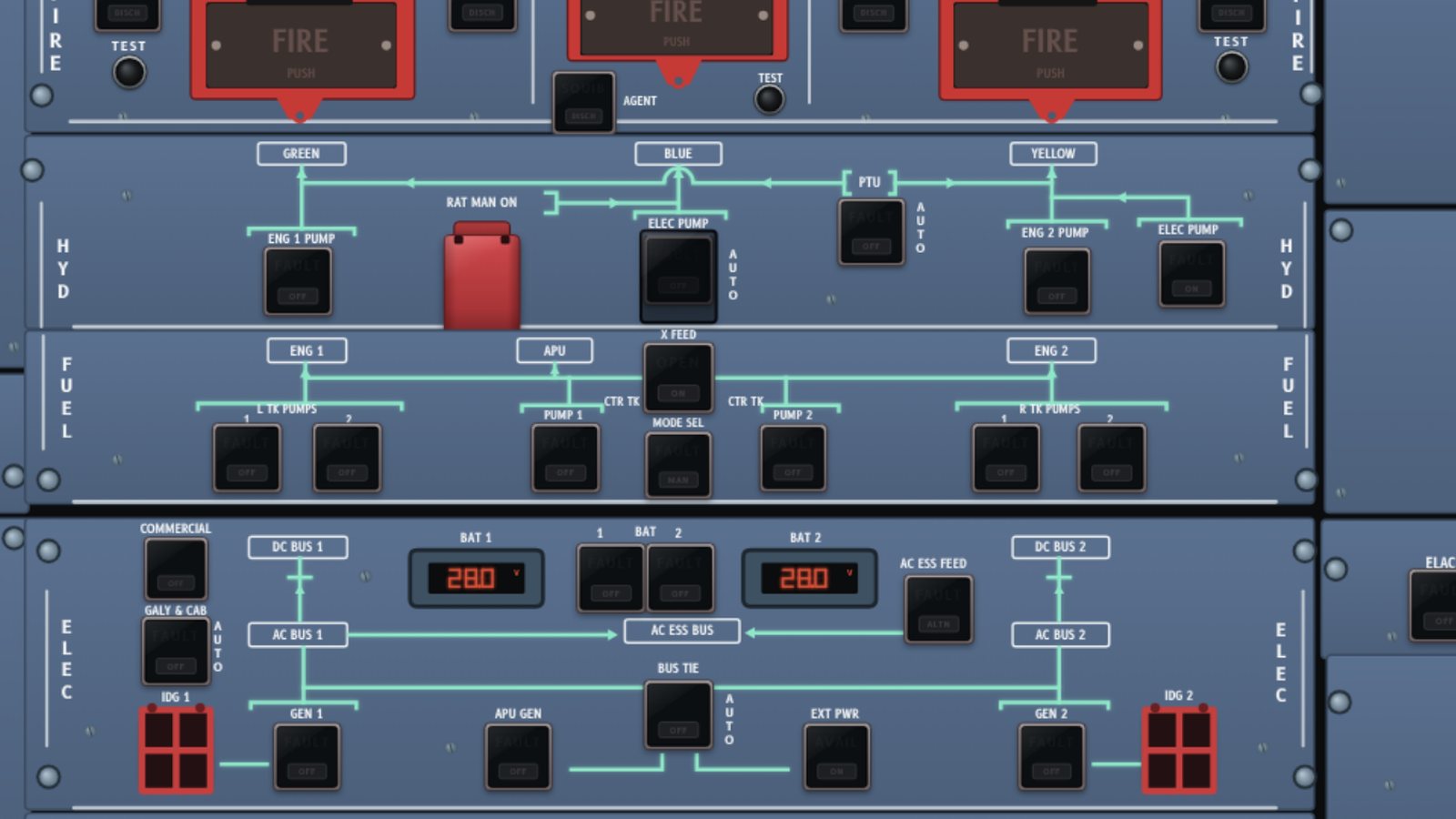The image size is (1456, 819).
Task: Push the right engine FIRE button
Action: click(x=1050, y=46)
